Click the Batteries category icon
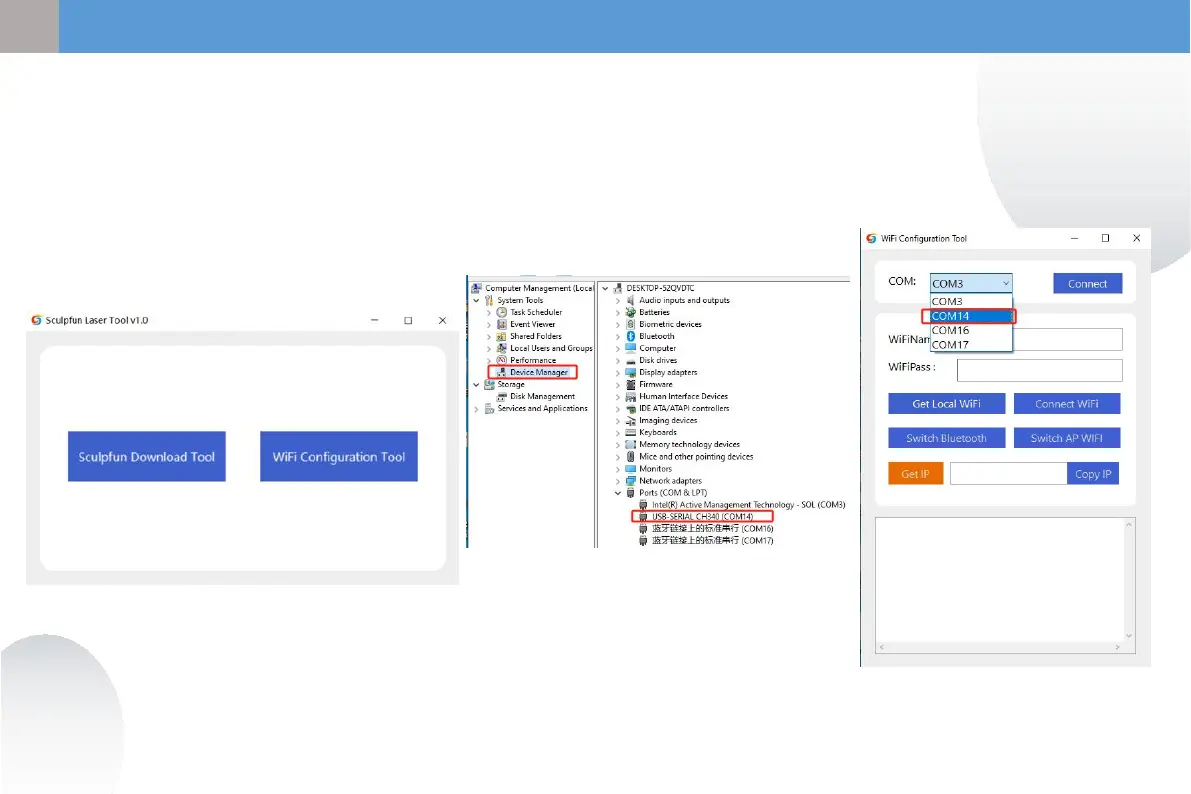1191x794 pixels. point(630,312)
